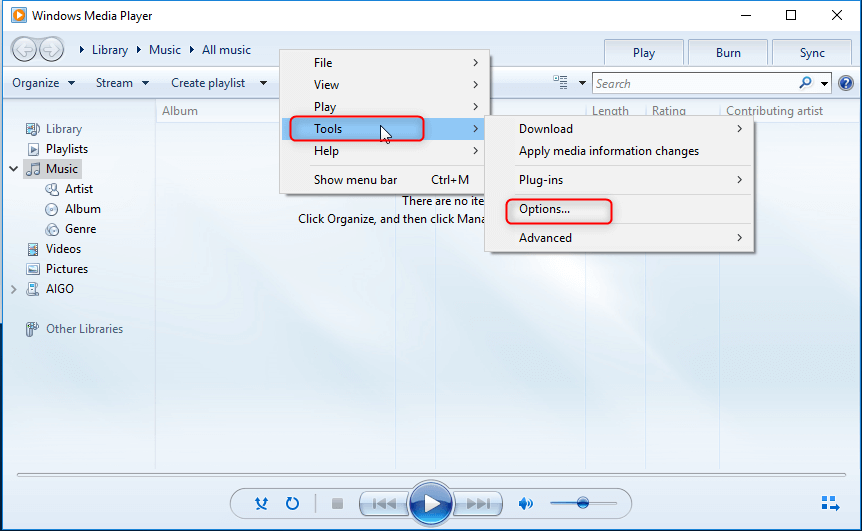Open the Help menu item
Screen dimensions: 862x531
point(383,151)
